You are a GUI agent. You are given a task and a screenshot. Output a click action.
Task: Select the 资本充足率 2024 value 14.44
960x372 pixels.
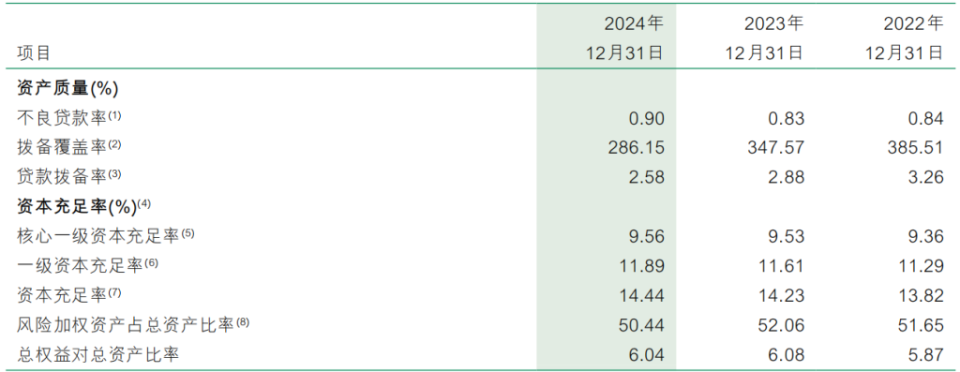642,296
